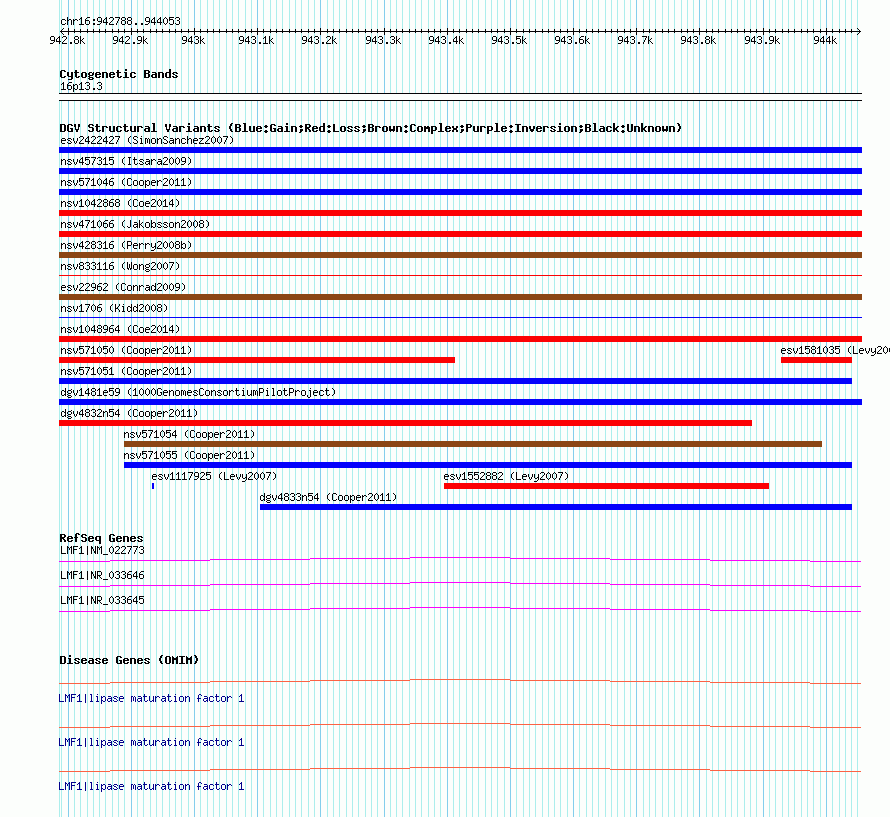Open the third LMF1|lipase maturation factor 1 link

(x=152, y=786)
